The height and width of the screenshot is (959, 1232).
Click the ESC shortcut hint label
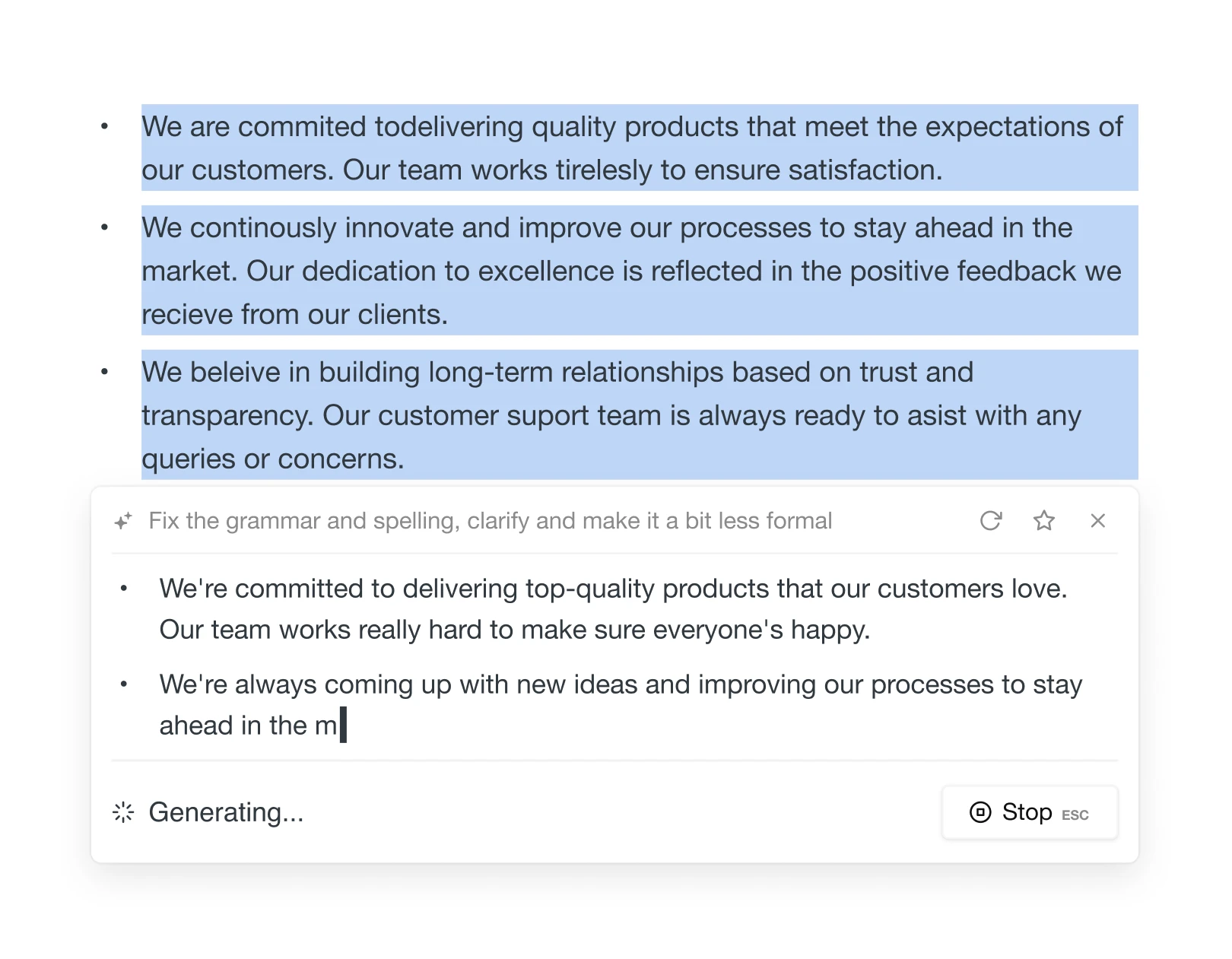tap(1075, 815)
